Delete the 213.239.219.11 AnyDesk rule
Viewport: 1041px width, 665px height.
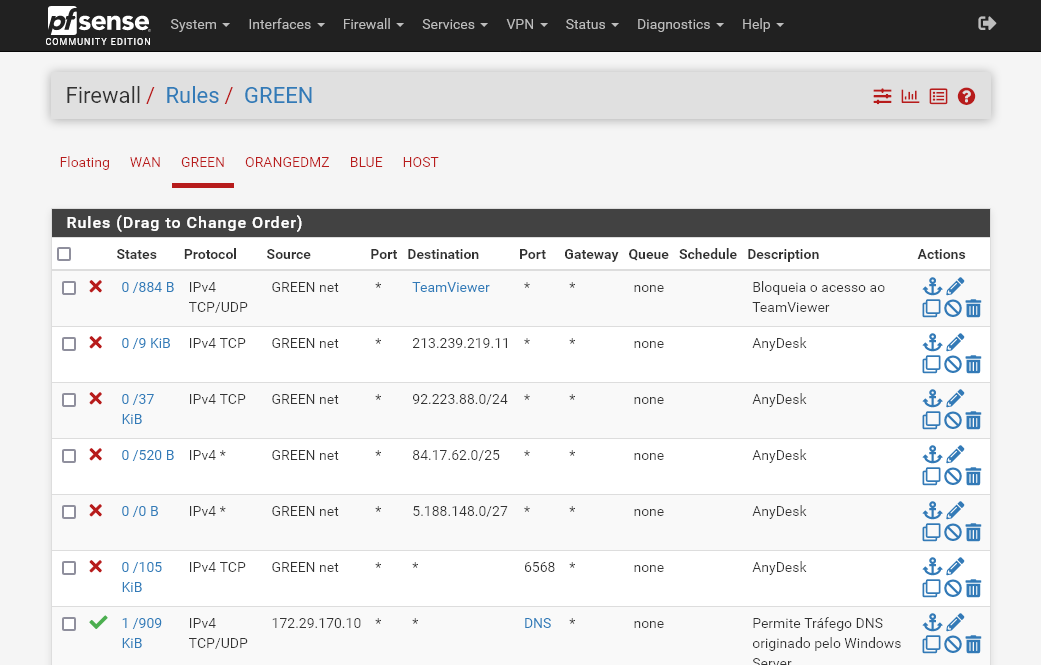point(973,365)
